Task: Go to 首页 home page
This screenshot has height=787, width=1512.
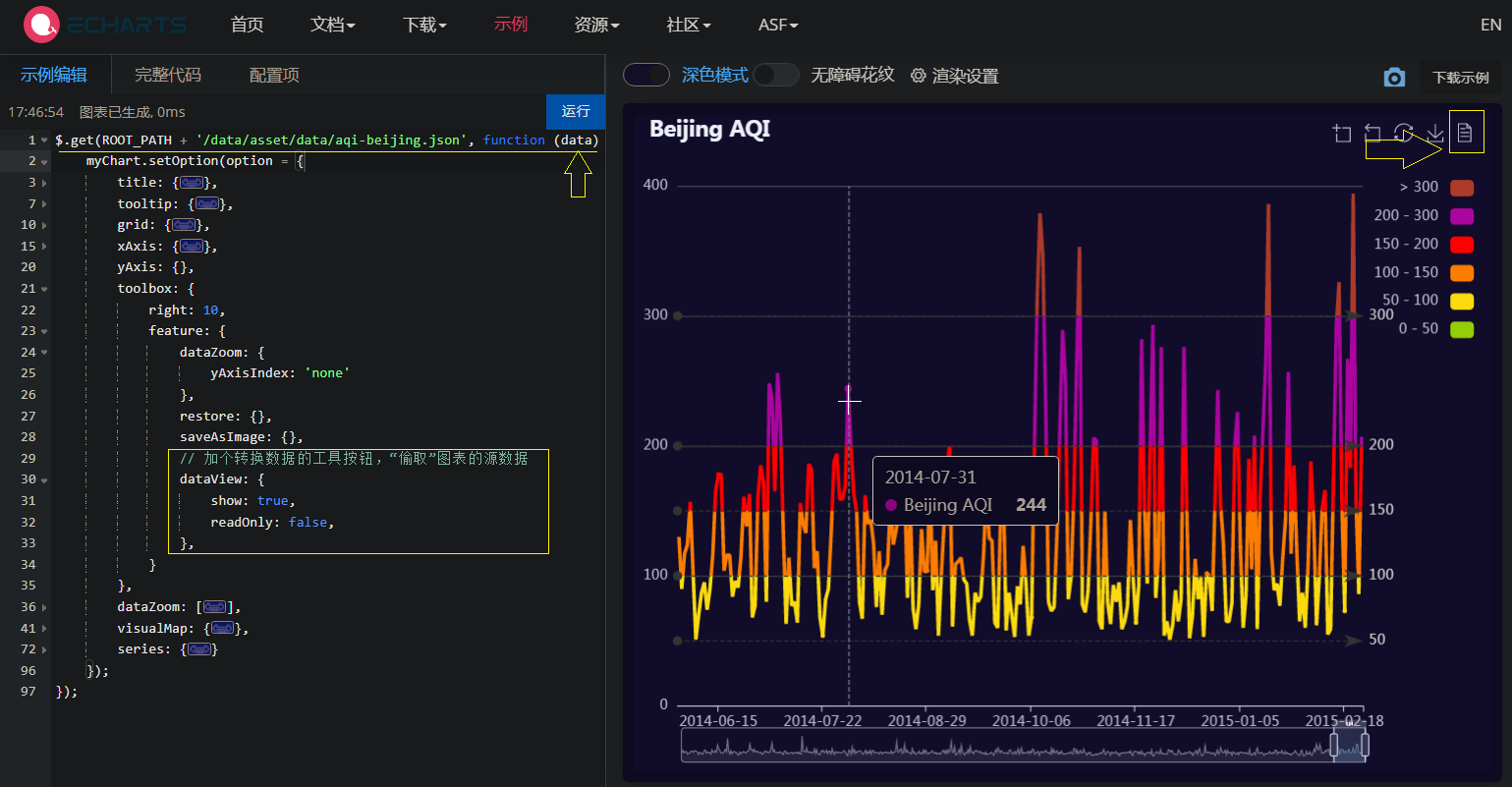Action: [248, 25]
